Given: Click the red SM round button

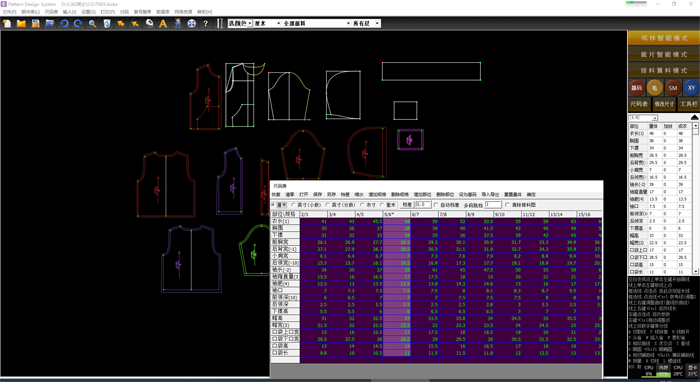Looking at the screenshot, I should point(673,88).
